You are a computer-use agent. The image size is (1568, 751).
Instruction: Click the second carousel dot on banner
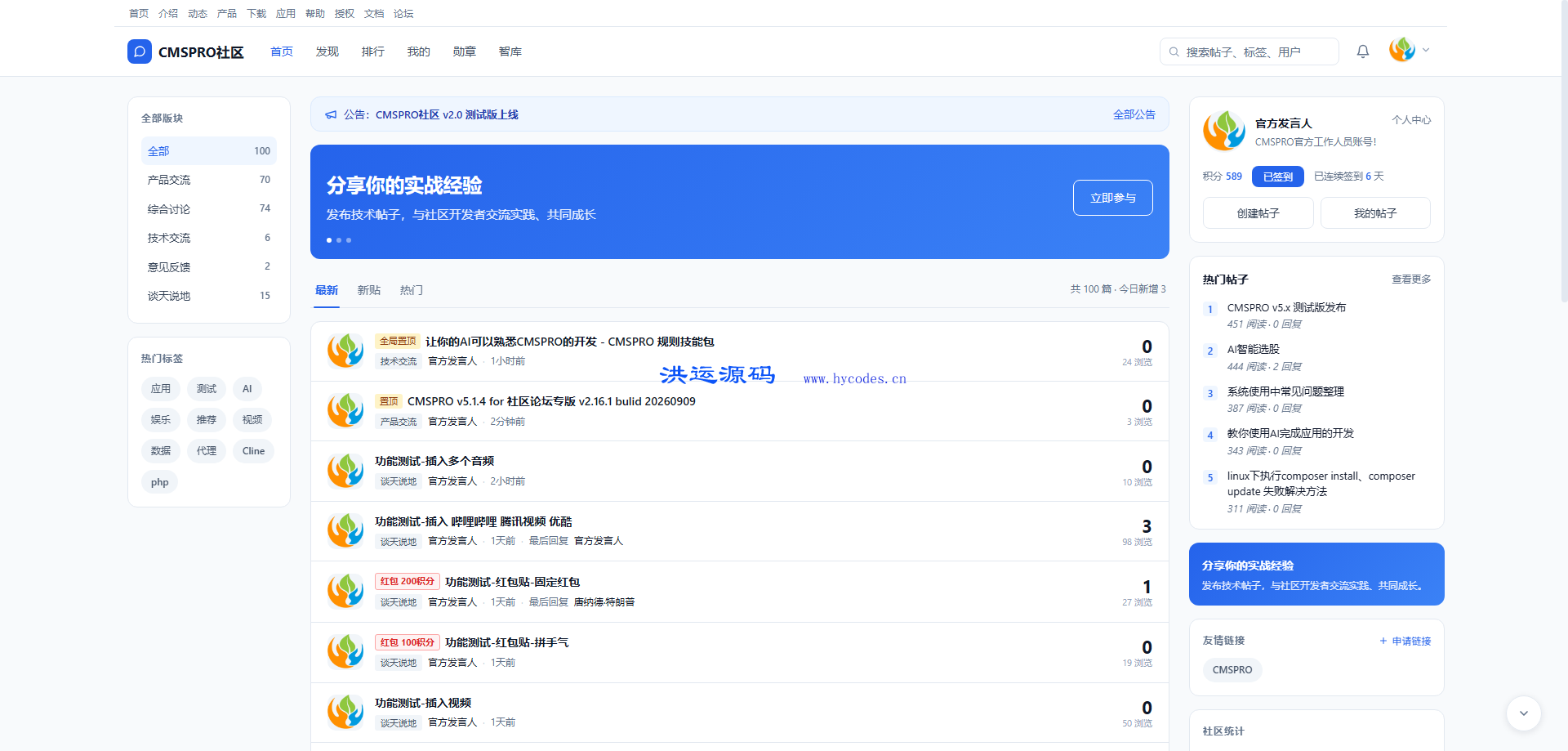tap(339, 240)
